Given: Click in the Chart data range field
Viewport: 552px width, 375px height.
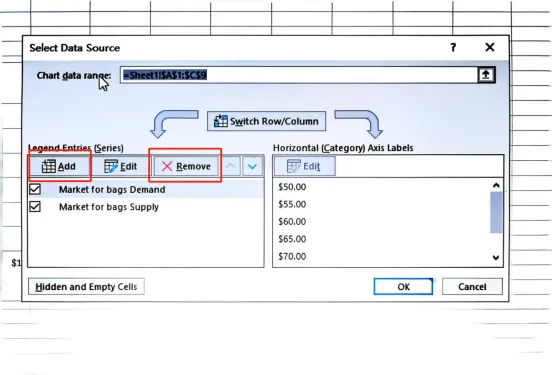Looking at the screenshot, I should 299,75.
